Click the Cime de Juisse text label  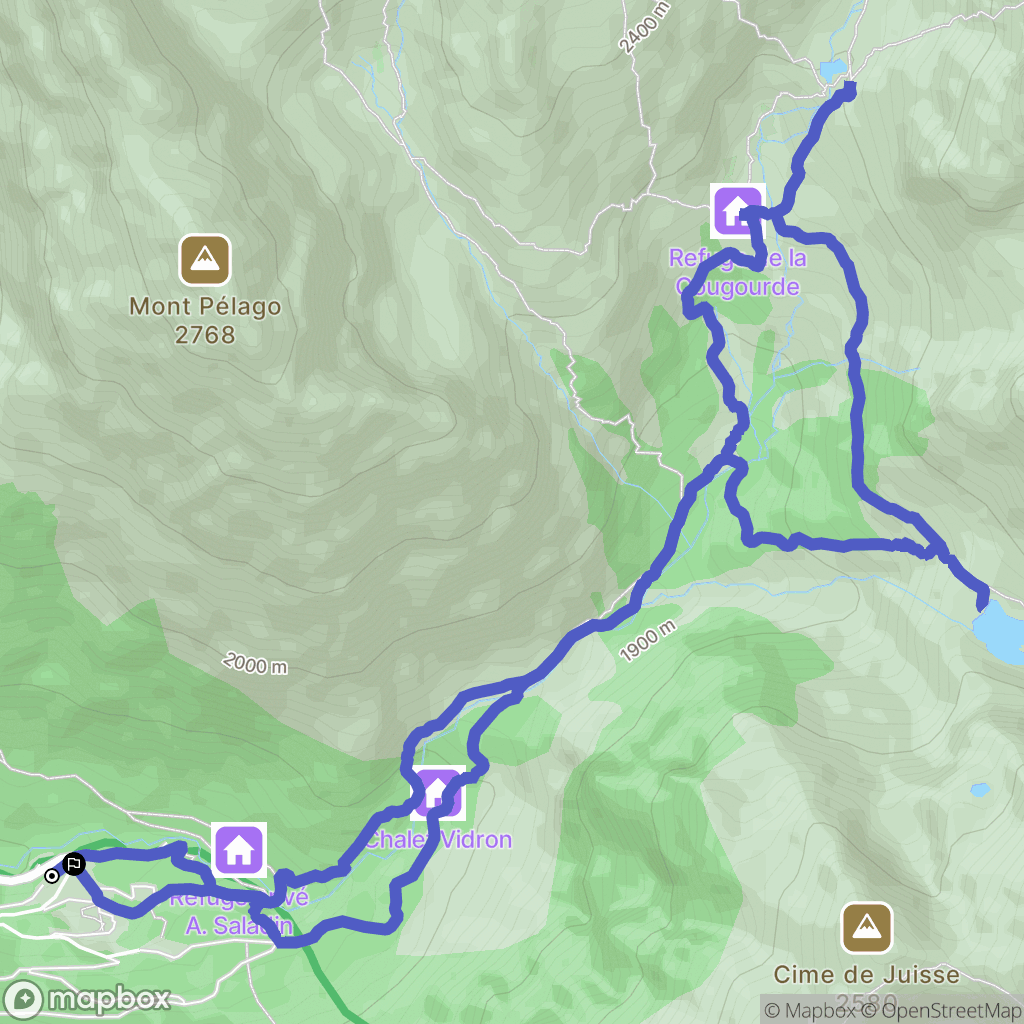click(867, 974)
